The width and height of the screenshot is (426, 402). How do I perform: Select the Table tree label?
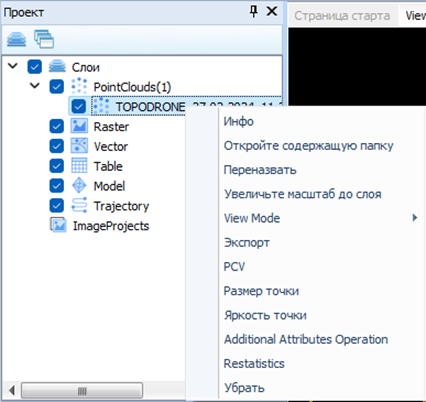tap(108, 166)
